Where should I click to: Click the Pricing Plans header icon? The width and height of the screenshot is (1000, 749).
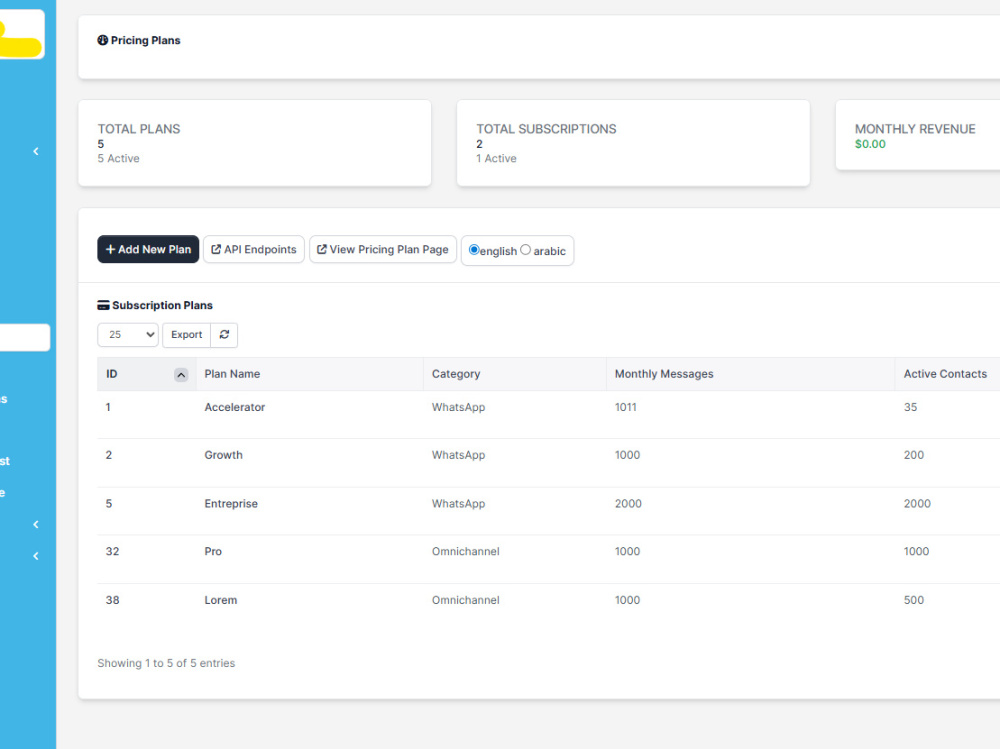tap(103, 40)
